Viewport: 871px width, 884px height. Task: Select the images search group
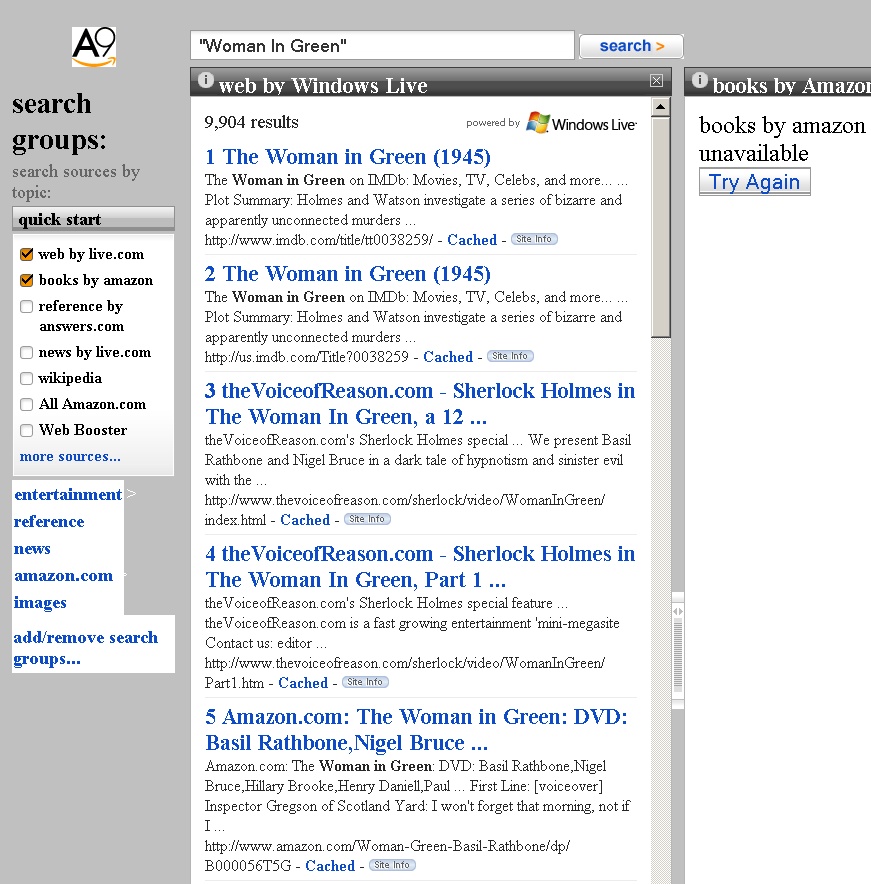(x=40, y=603)
